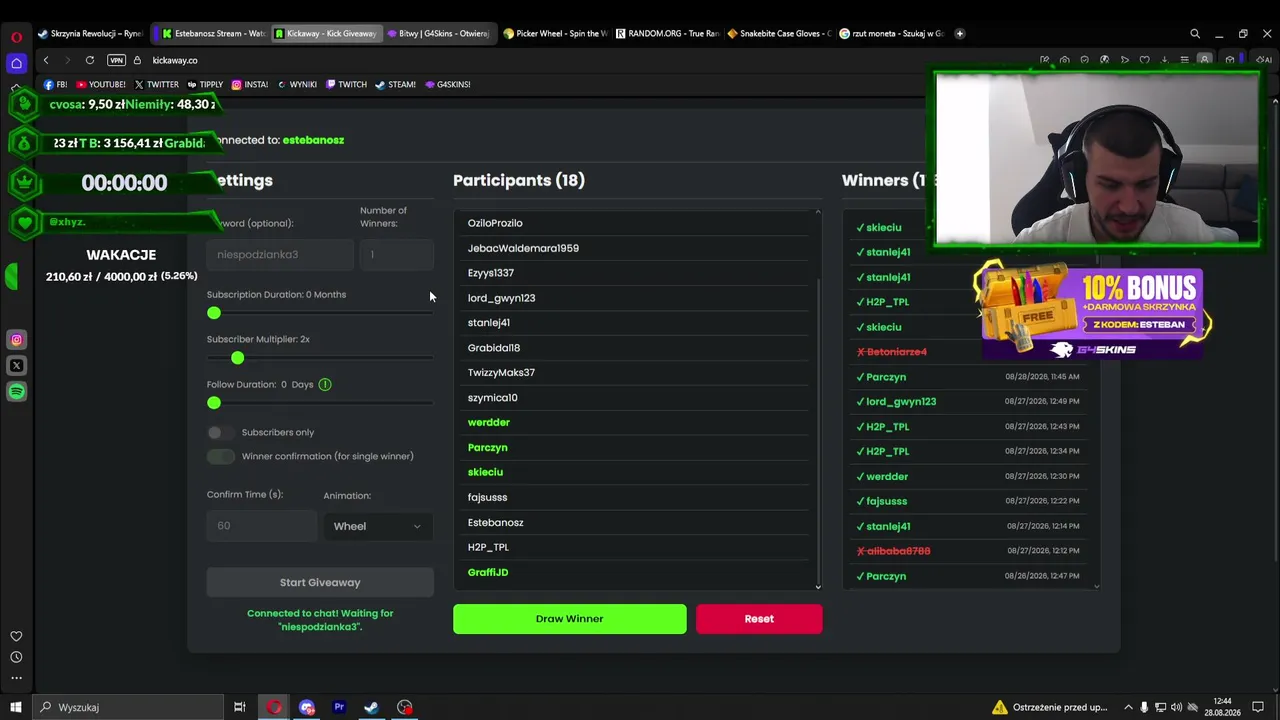Click the keyword field showing niespodzianka3
The width and height of the screenshot is (1280, 720).
click(280, 254)
